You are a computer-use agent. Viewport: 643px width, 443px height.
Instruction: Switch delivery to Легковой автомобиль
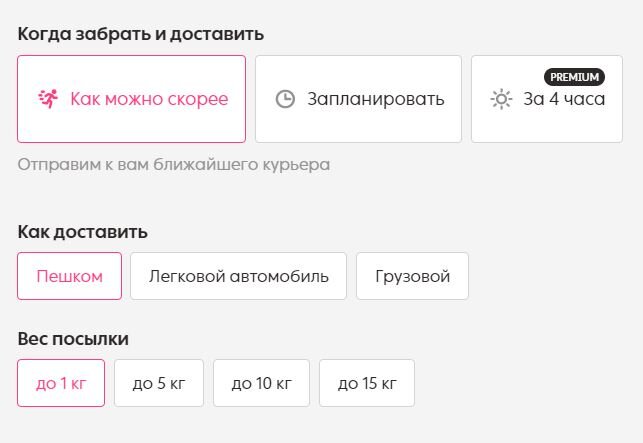point(238,276)
